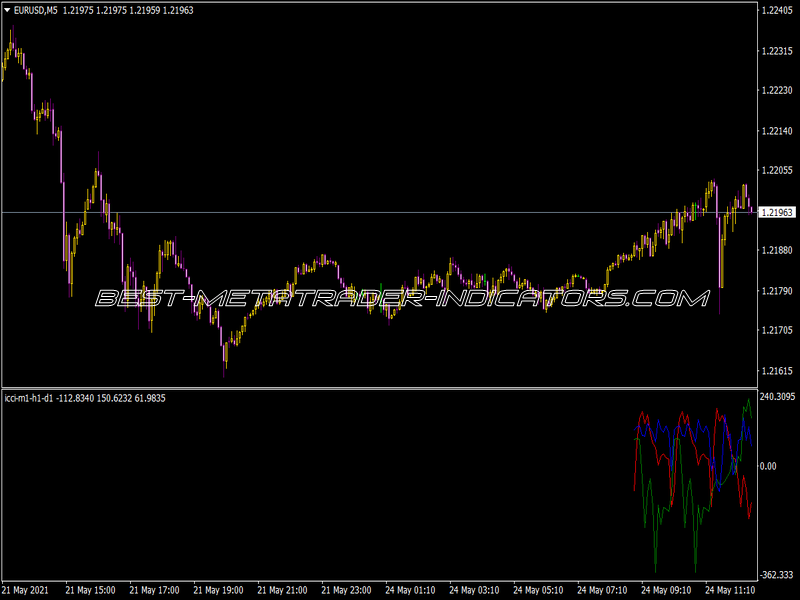Click the 1.22315 price scale value

(777, 51)
